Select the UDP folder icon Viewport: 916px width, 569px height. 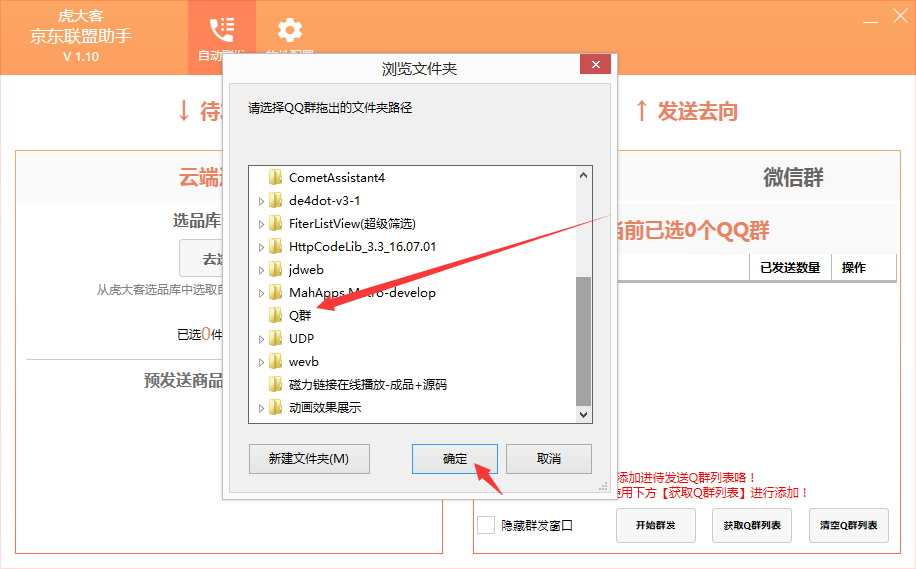pos(276,339)
